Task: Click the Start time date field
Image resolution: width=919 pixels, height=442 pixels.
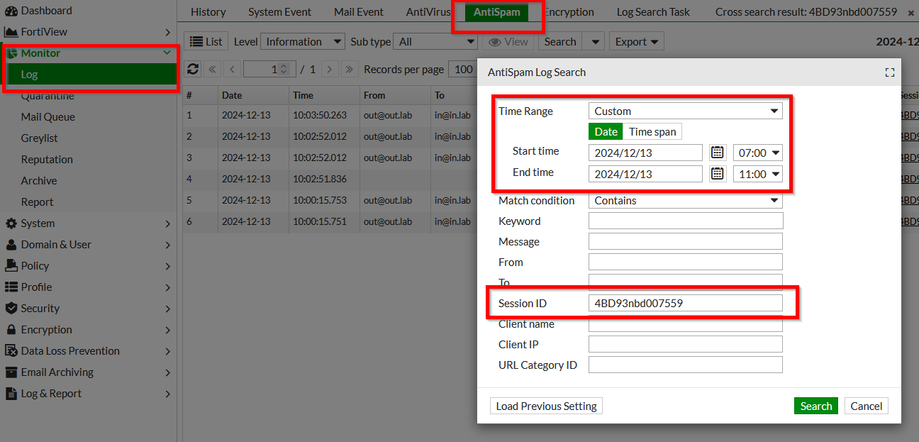Action: [x=645, y=153]
